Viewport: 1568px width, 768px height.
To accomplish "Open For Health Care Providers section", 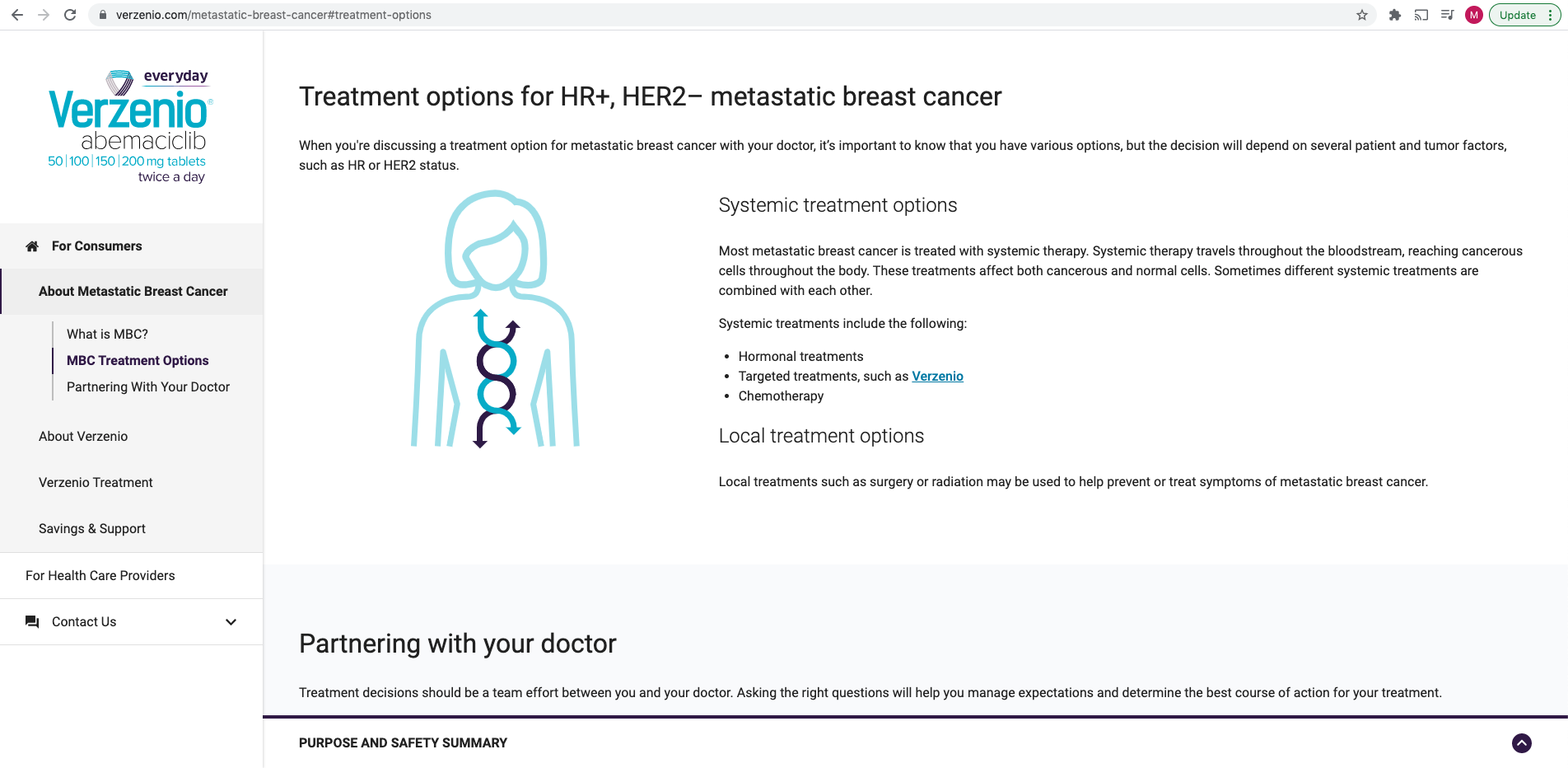I will click(100, 576).
